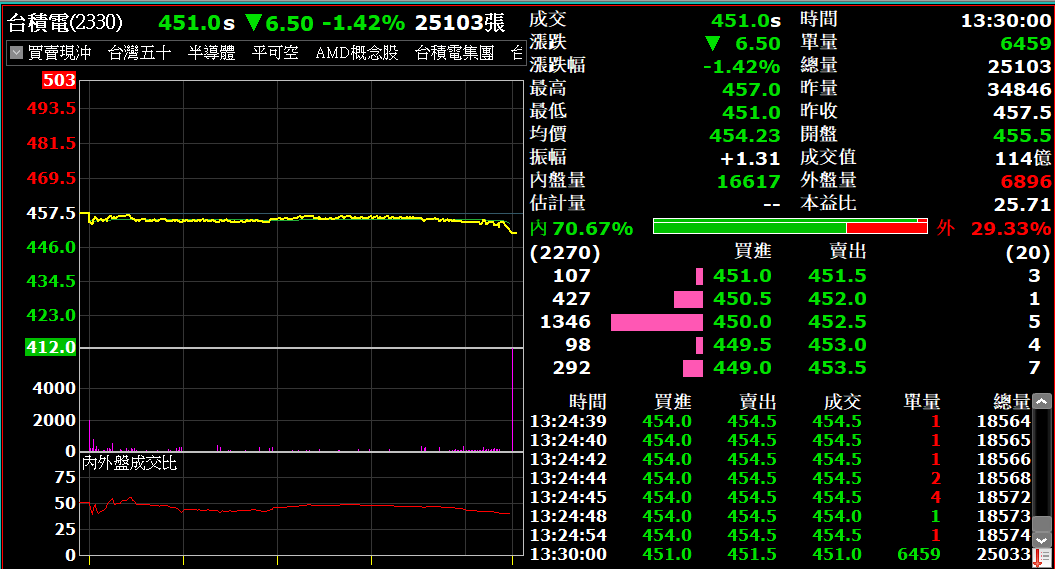Click the 均價 value 454.23
The image size is (1055, 569).
[744, 136]
